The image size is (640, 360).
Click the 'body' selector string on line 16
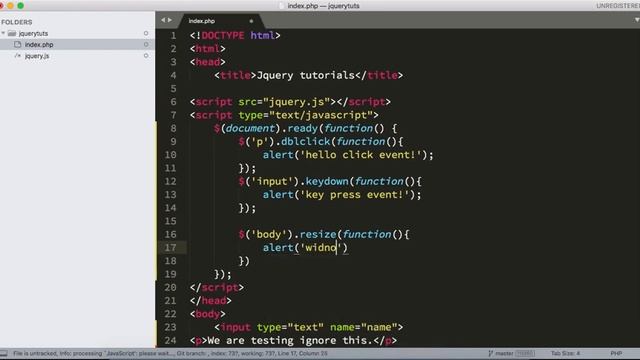click(x=269, y=234)
